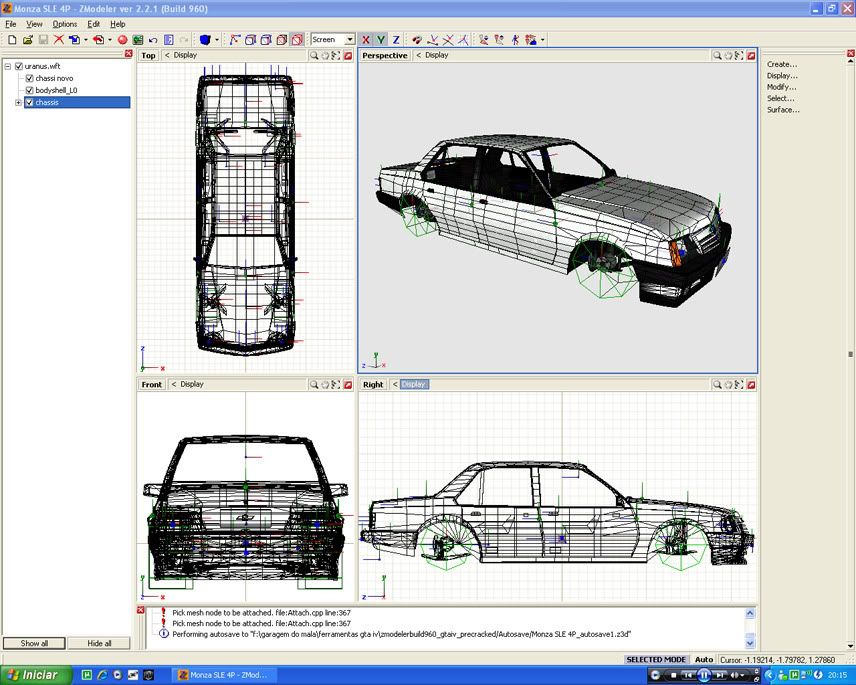Pause playback in the media player toolbar
Viewport: 856px width, 685px height.
[x=704, y=675]
